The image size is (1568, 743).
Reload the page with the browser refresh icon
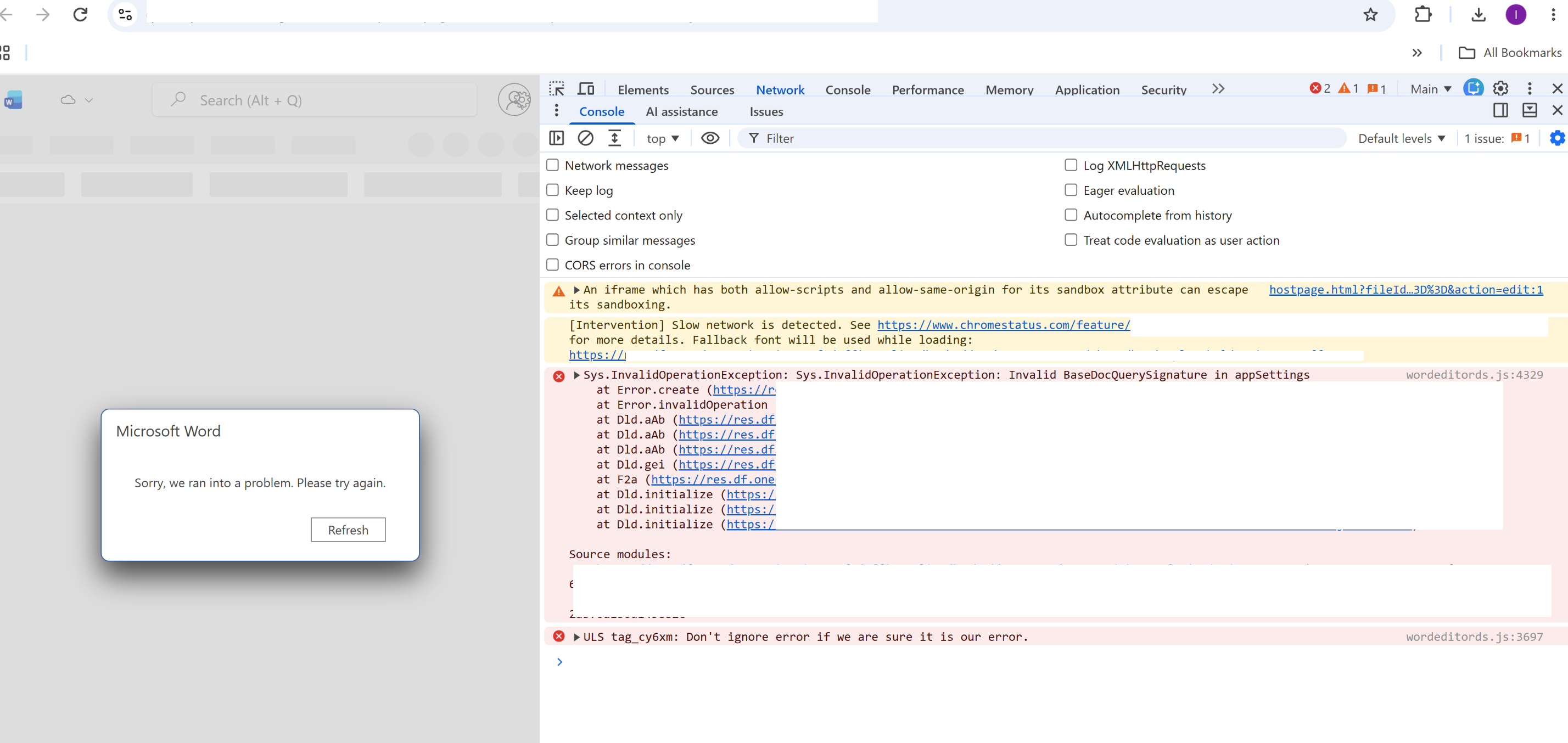point(80,14)
